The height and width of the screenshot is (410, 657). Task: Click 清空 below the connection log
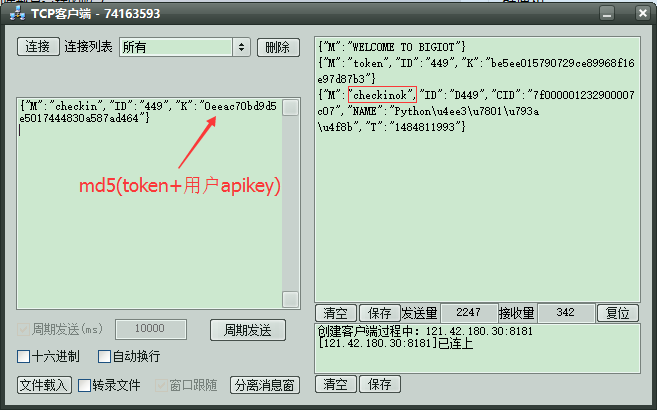334,384
